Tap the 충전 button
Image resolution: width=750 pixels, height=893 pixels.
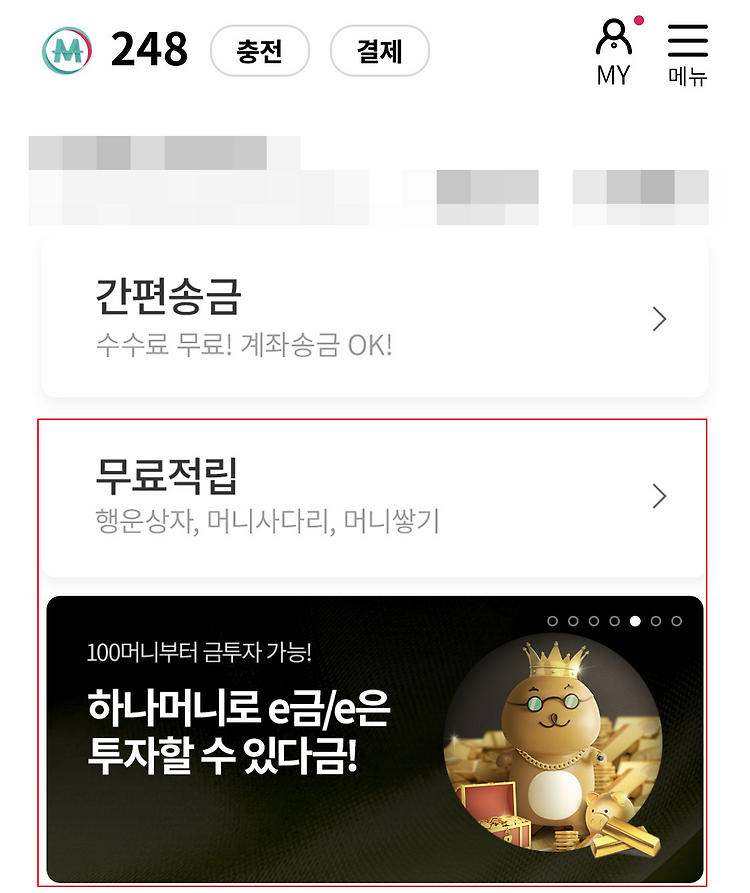tap(260, 51)
